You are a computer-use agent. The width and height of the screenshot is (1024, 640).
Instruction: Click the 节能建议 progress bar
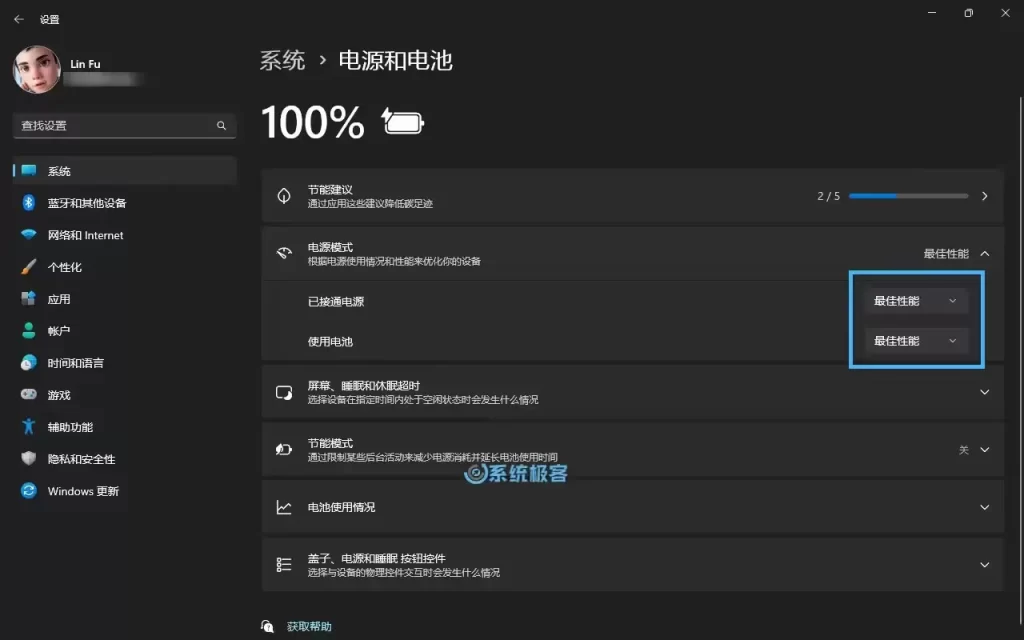click(910, 196)
